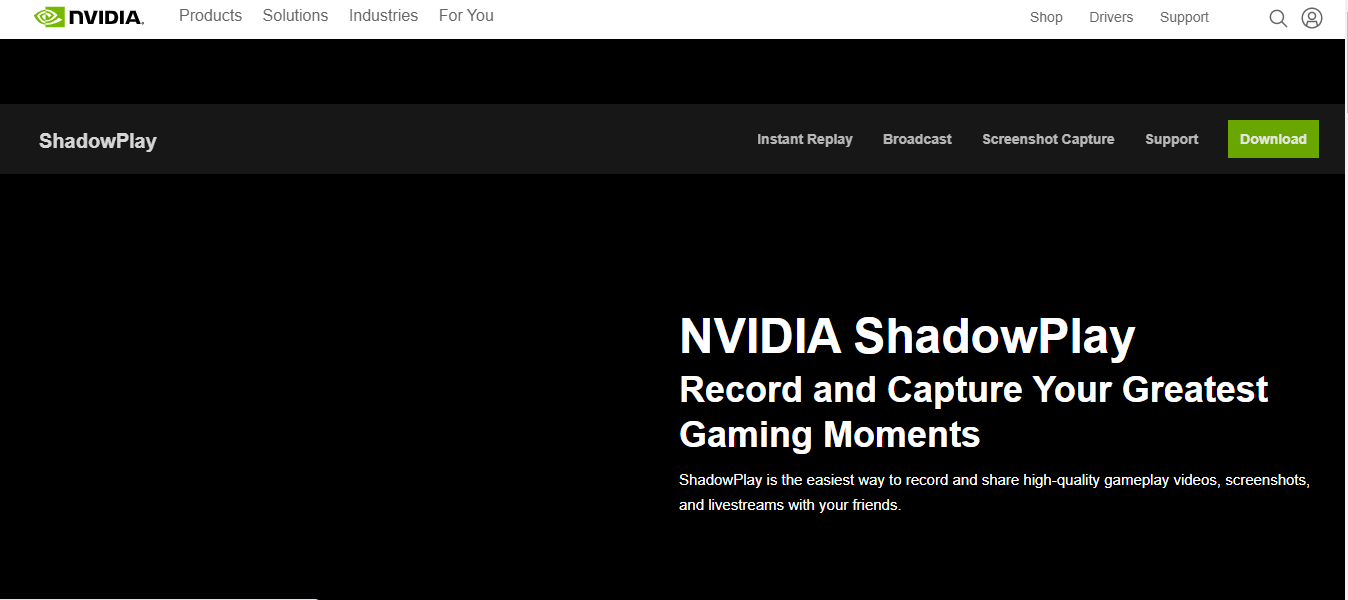Click the NVIDIA logo
The image size is (1348, 600).
pyautogui.click(x=89, y=17)
